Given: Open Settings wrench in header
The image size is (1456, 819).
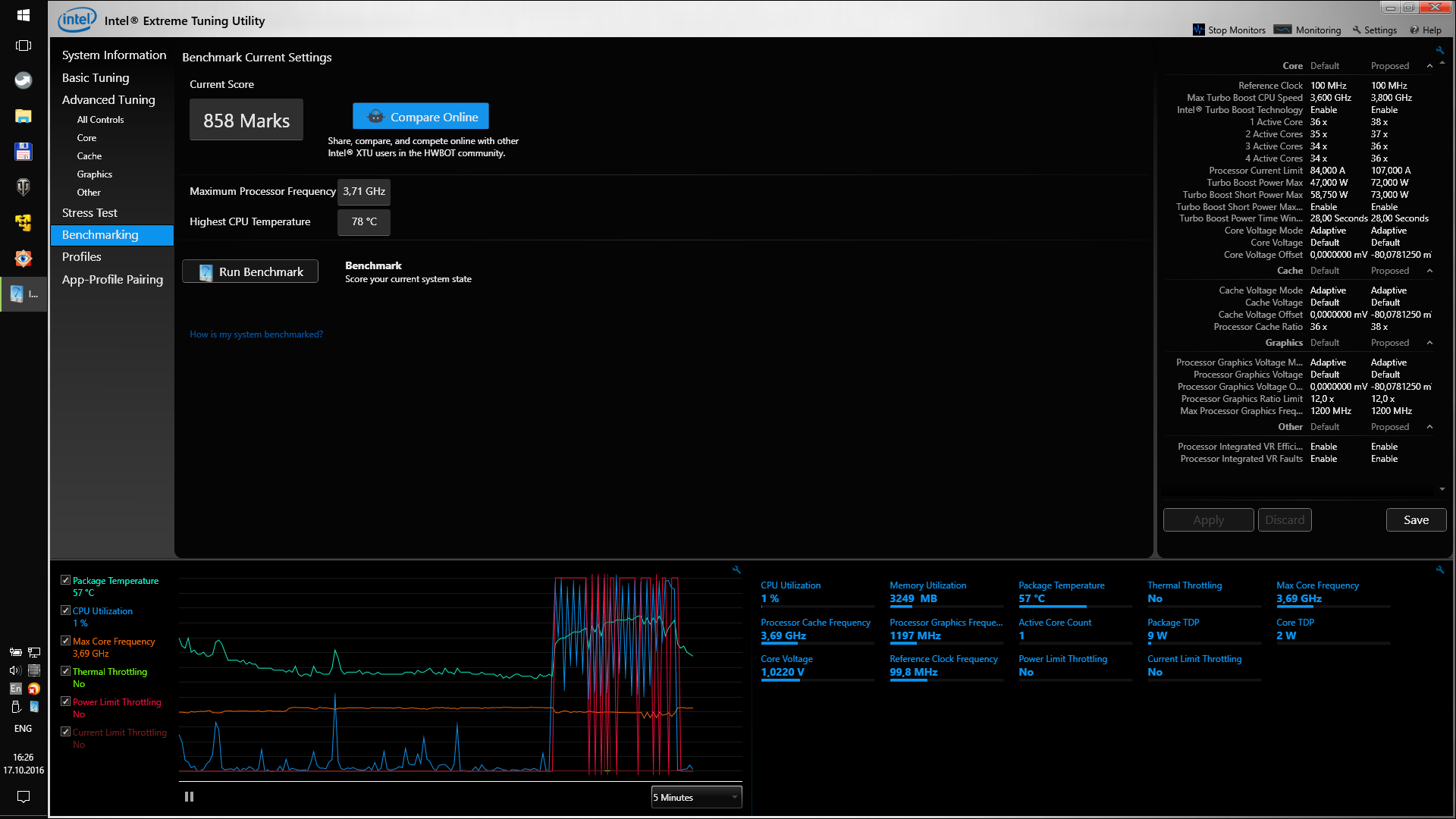Looking at the screenshot, I should click(x=1357, y=30).
